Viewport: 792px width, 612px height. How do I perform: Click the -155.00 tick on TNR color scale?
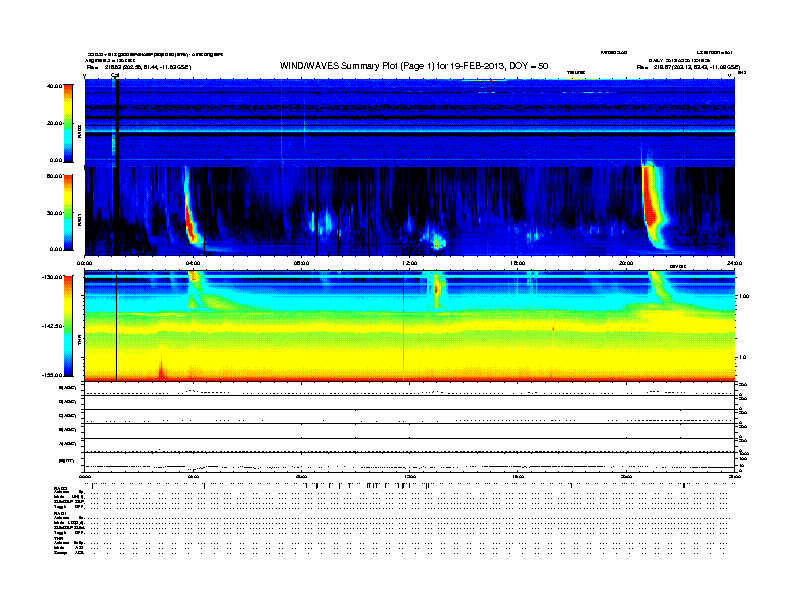(x=53, y=375)
